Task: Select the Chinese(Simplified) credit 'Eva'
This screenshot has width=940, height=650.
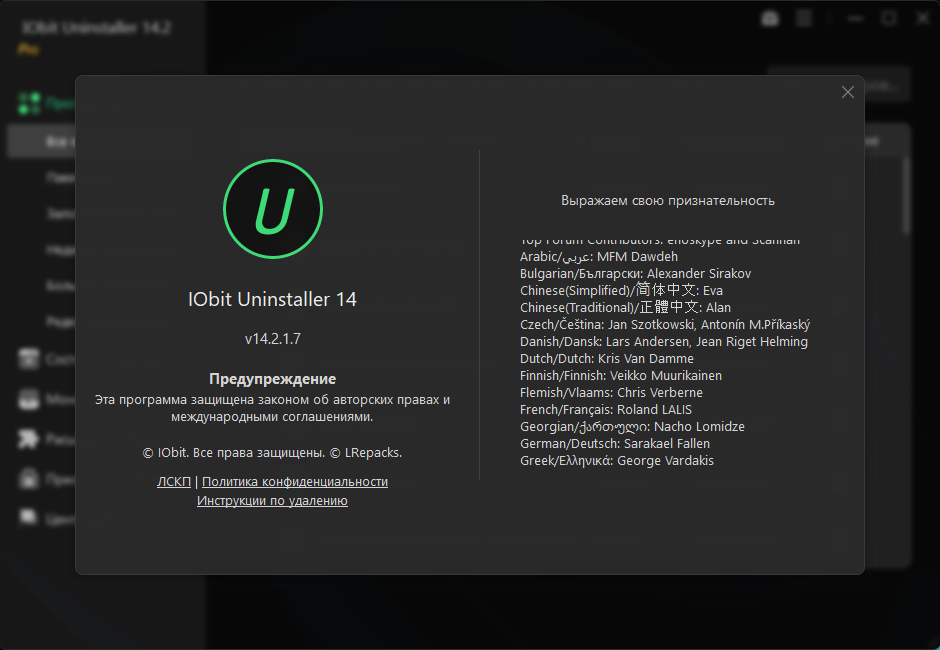Action: click(x=621, y=291)
